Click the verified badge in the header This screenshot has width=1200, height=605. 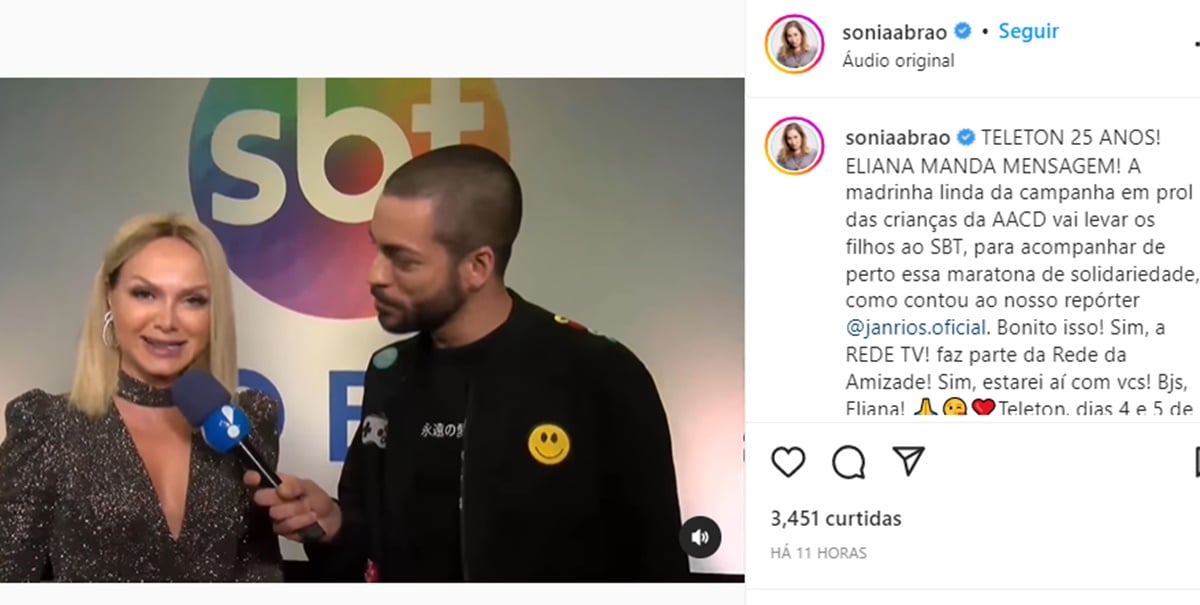click(x=960, y=31)
